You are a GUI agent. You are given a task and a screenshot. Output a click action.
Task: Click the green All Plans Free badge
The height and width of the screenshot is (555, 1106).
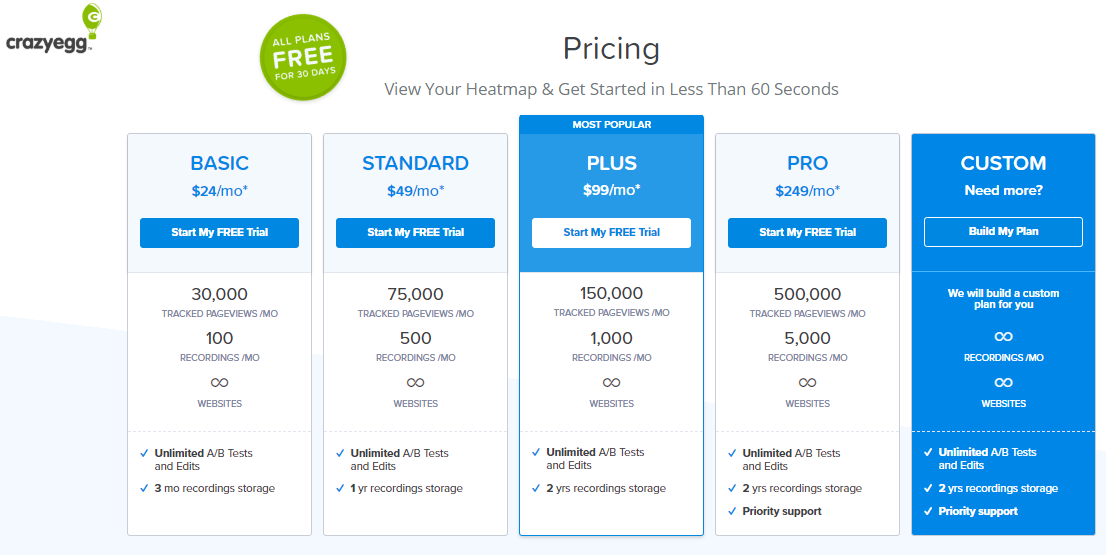(303, 59)
